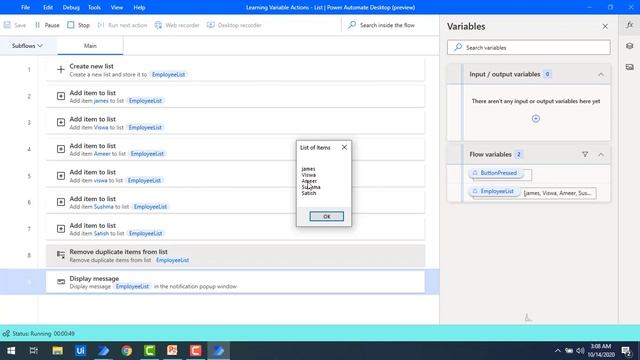This screenshot has width=640, height=360.
Task: Select Add item Satish action
Action: [x=235, y=229]
